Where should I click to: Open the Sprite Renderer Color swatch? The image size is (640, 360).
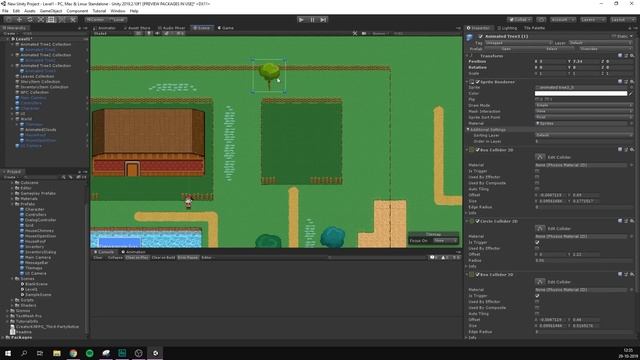pyautogui.click(x=581, y=93)
